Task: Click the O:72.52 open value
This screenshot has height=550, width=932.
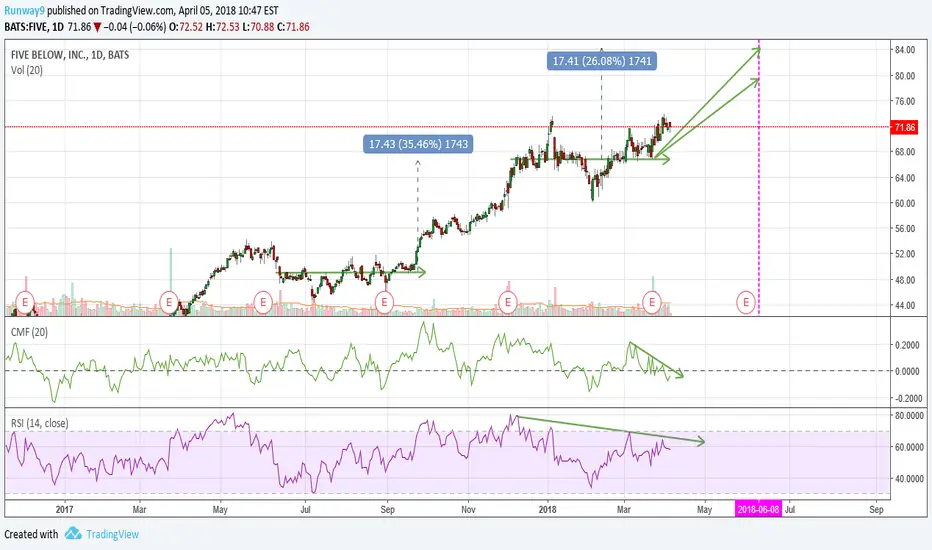Action: point(186,27)
